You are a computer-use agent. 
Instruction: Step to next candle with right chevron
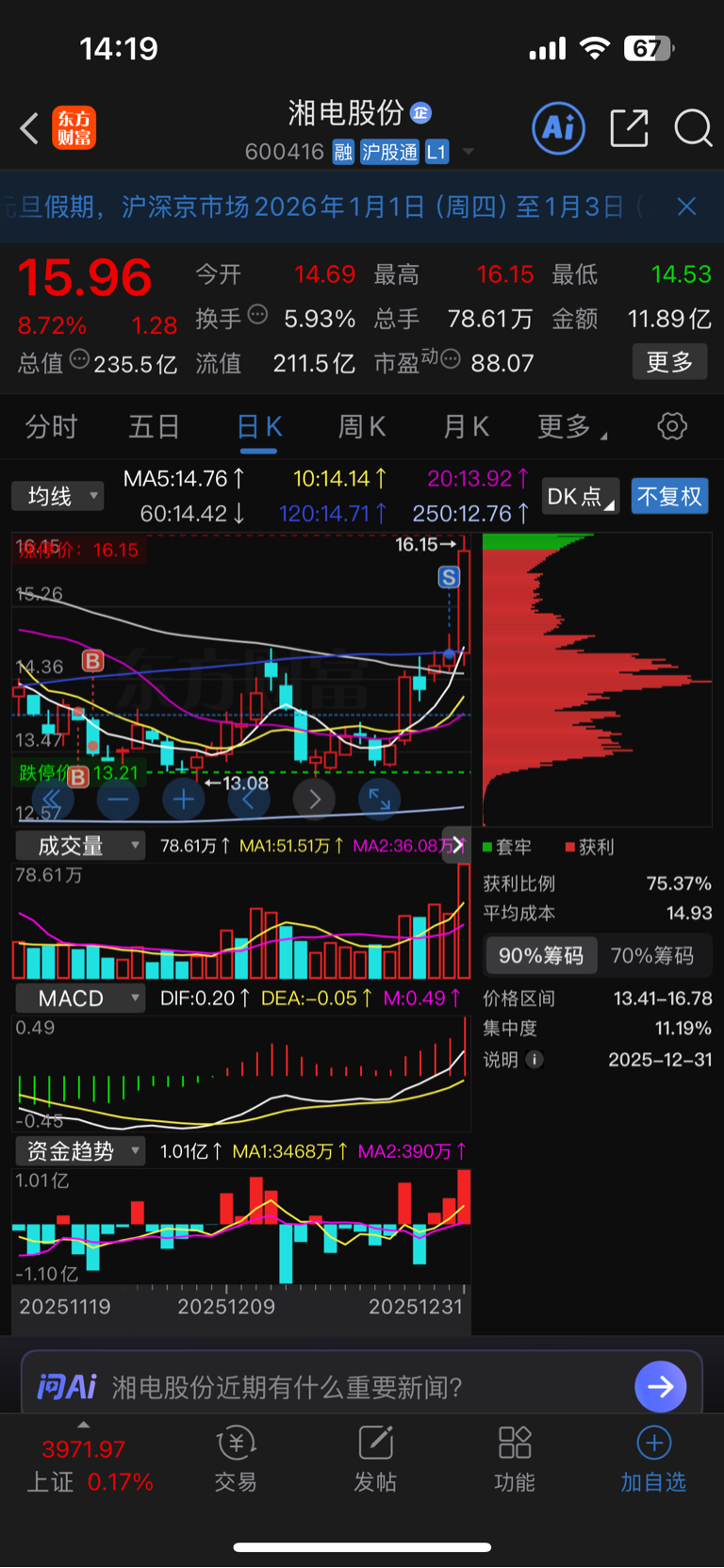coord(315,800)
